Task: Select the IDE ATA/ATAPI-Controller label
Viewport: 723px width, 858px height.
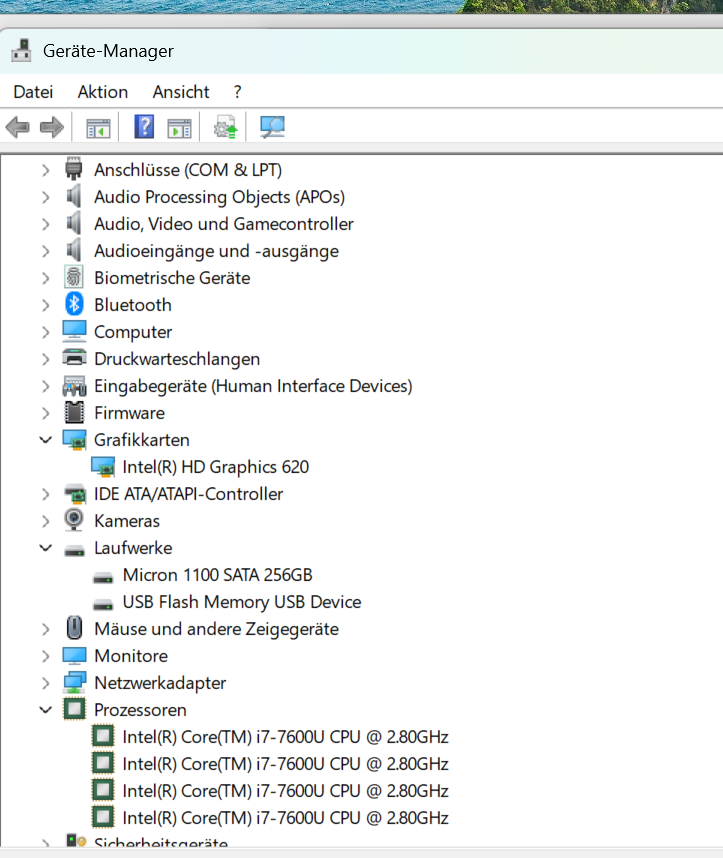Action: [x=189, y=494]
